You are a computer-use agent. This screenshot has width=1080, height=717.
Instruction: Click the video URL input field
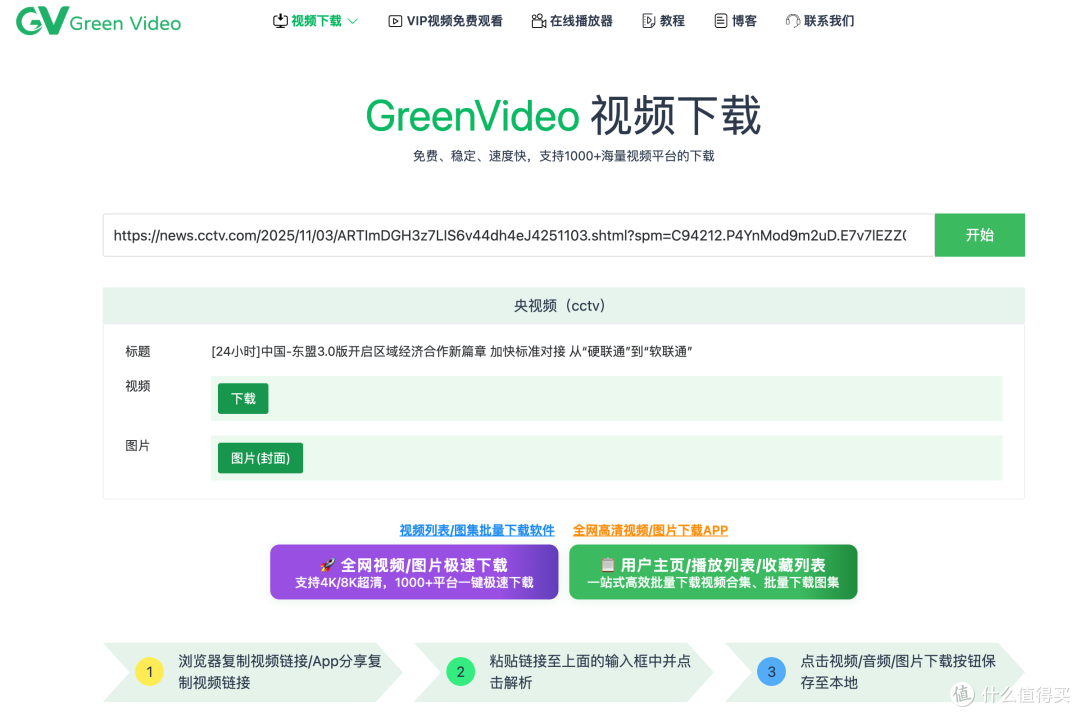click(x=519, y=235)
